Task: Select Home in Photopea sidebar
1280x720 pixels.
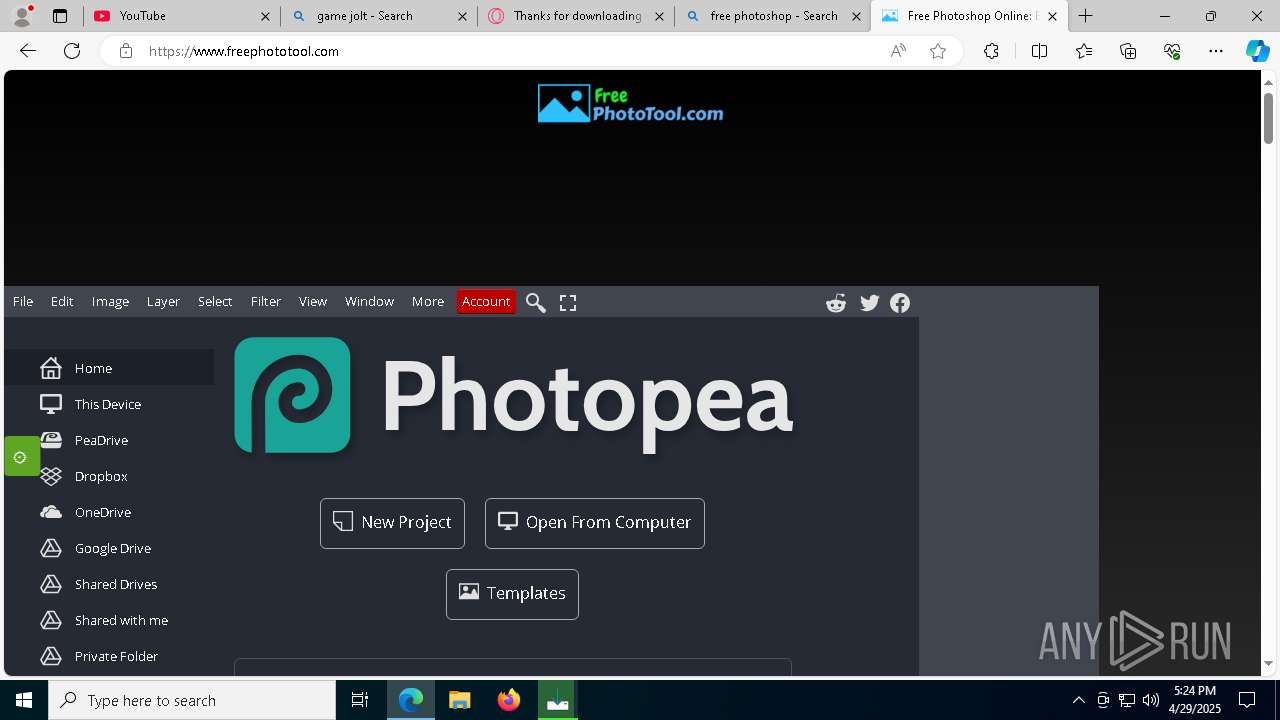Action: coord(110,368)
